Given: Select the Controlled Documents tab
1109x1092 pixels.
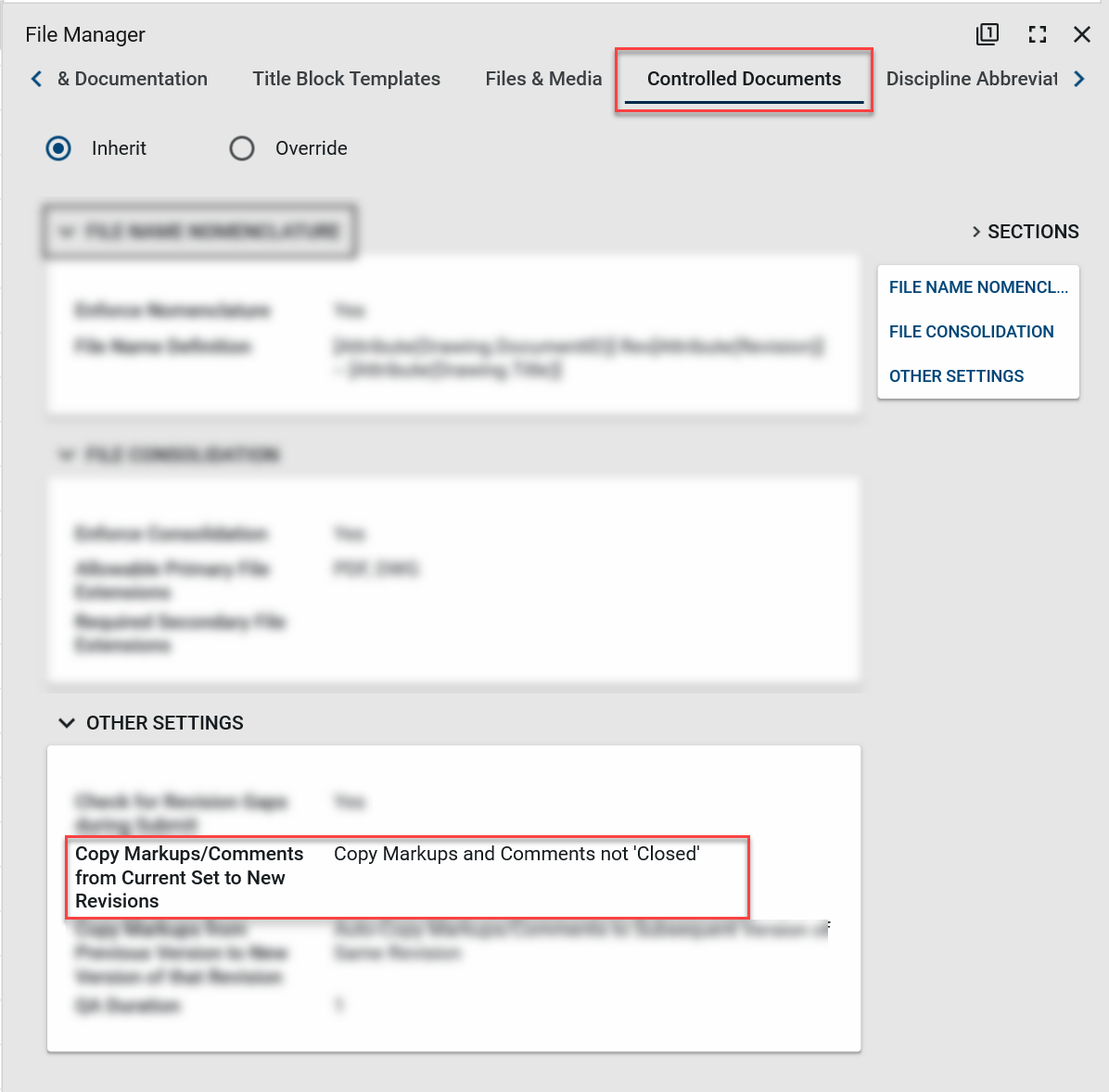Looking at the screenshot, I should pyautogui.click(x=744, y=79).
